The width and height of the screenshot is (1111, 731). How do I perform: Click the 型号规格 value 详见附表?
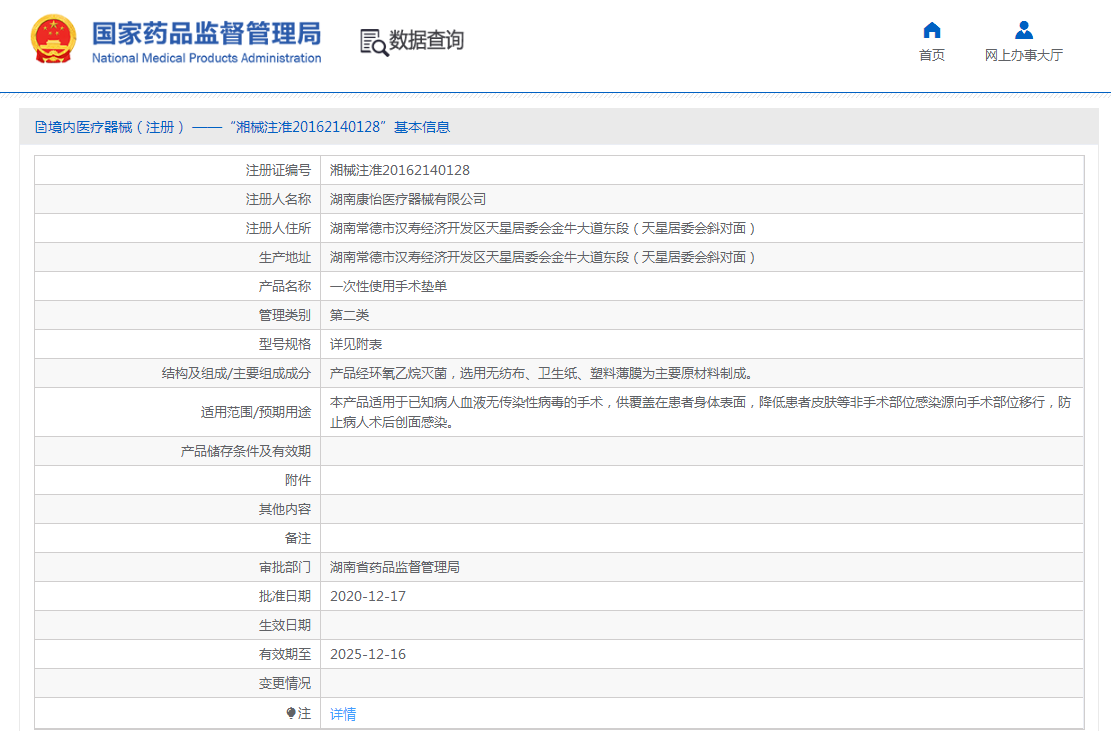tap(356, 344)
